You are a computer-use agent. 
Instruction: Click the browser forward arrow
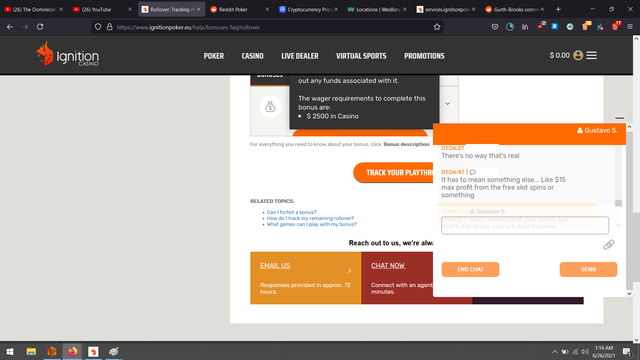(25, 27)
